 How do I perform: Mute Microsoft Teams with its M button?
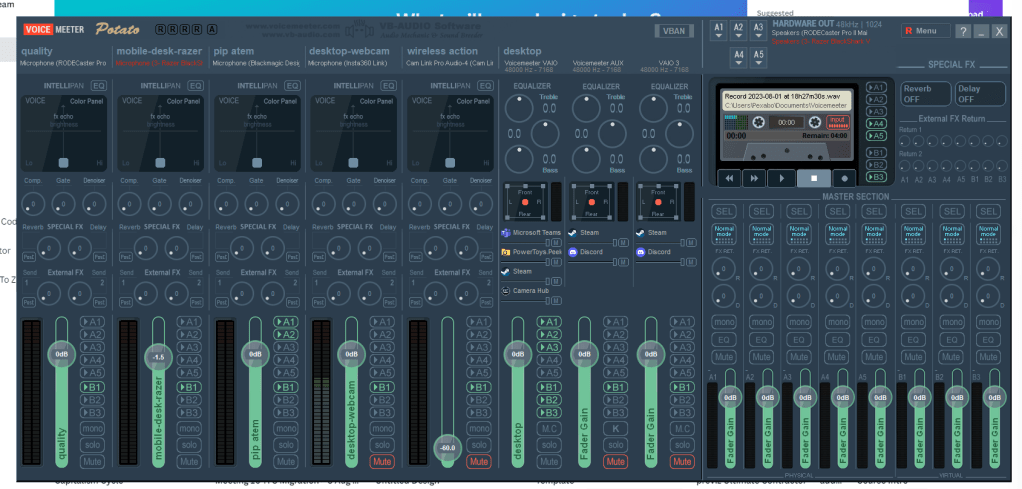point(556,243)
